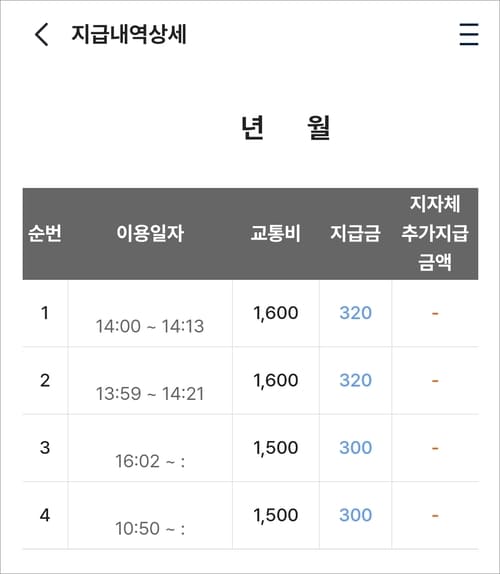Open the 320 payment link in row 2
The height and width of the screenshot is (574, 500).
click(x=355, y=380)
